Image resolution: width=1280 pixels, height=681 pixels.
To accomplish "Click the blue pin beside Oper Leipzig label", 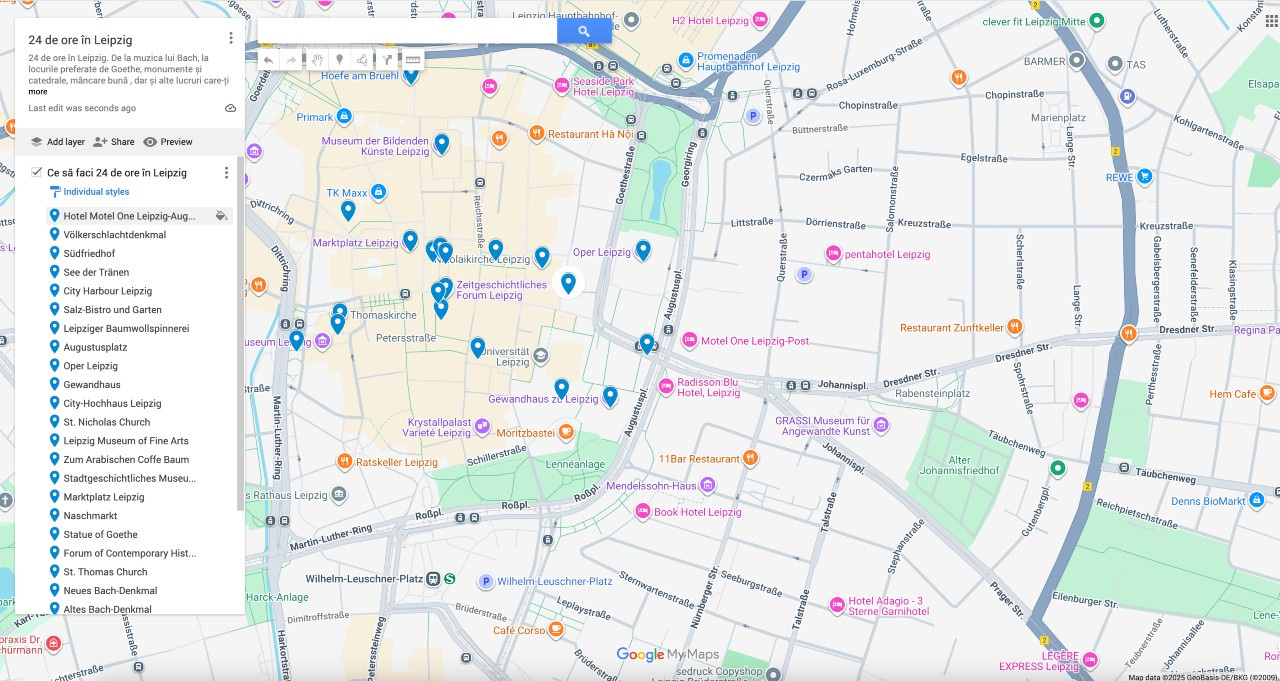I will [643, 250].
